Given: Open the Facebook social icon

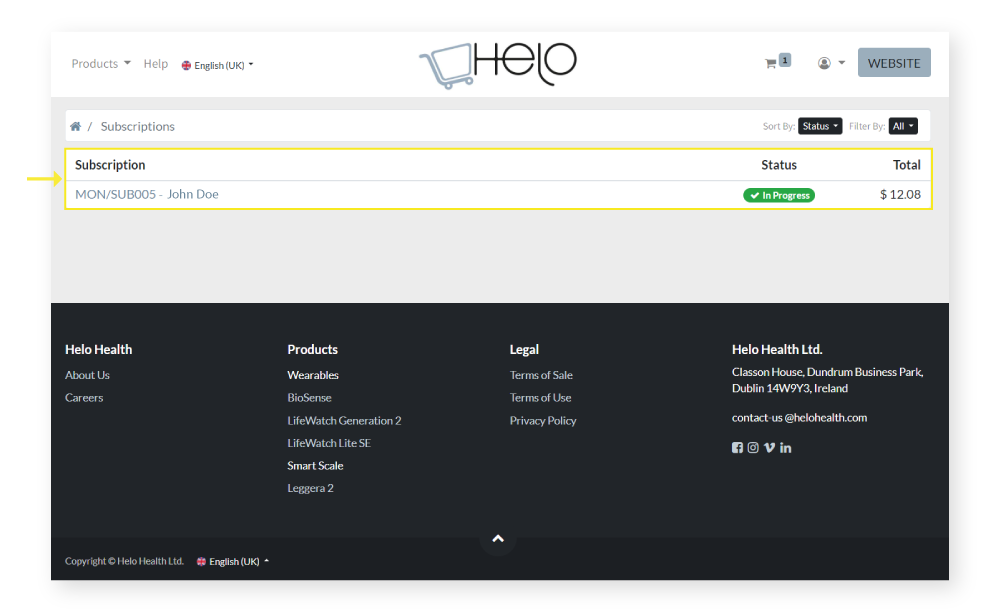Looking at the screenshot, I should coord(737,448).
